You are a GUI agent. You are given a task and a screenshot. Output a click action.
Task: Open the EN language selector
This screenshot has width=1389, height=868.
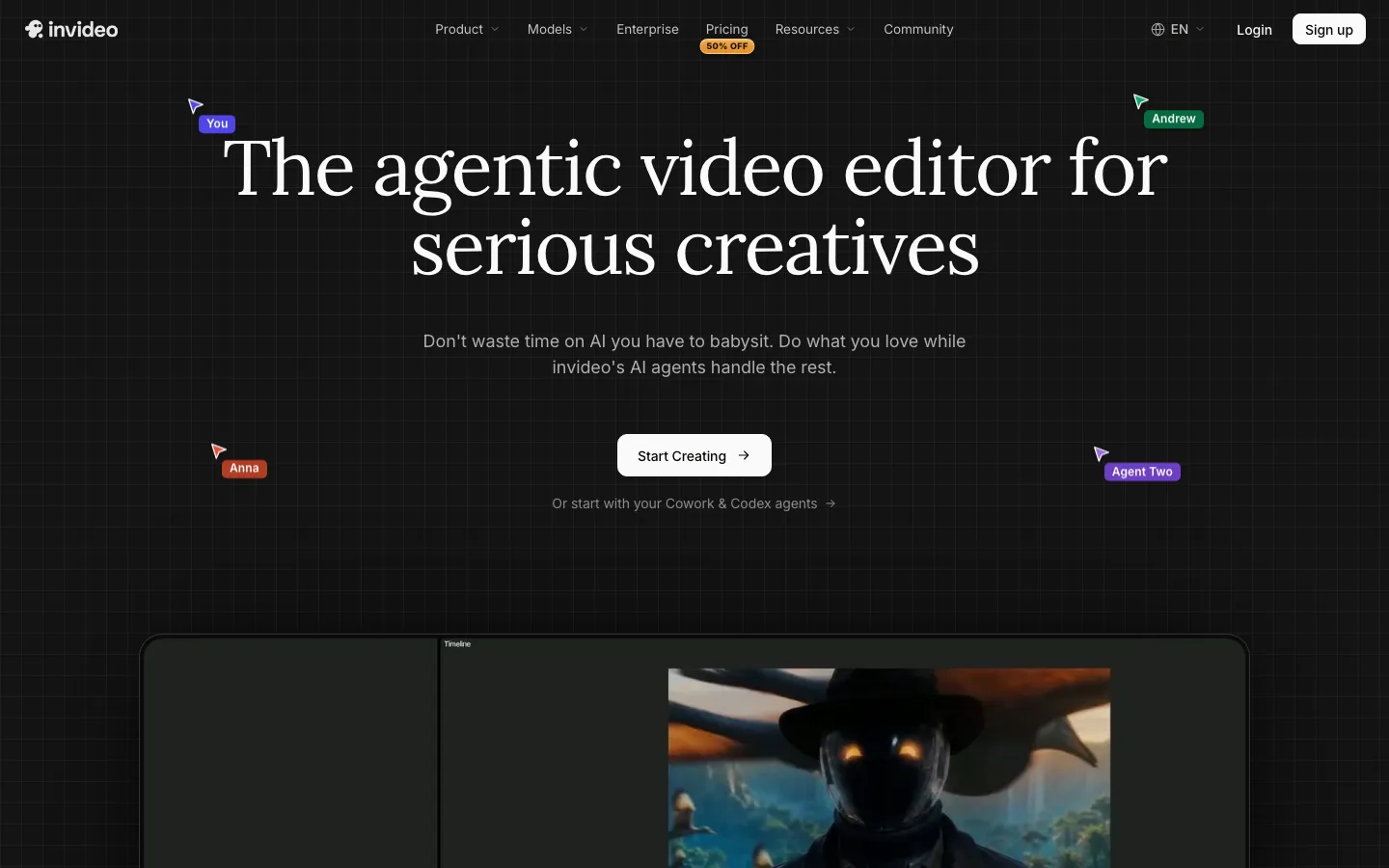point(1178,30)
